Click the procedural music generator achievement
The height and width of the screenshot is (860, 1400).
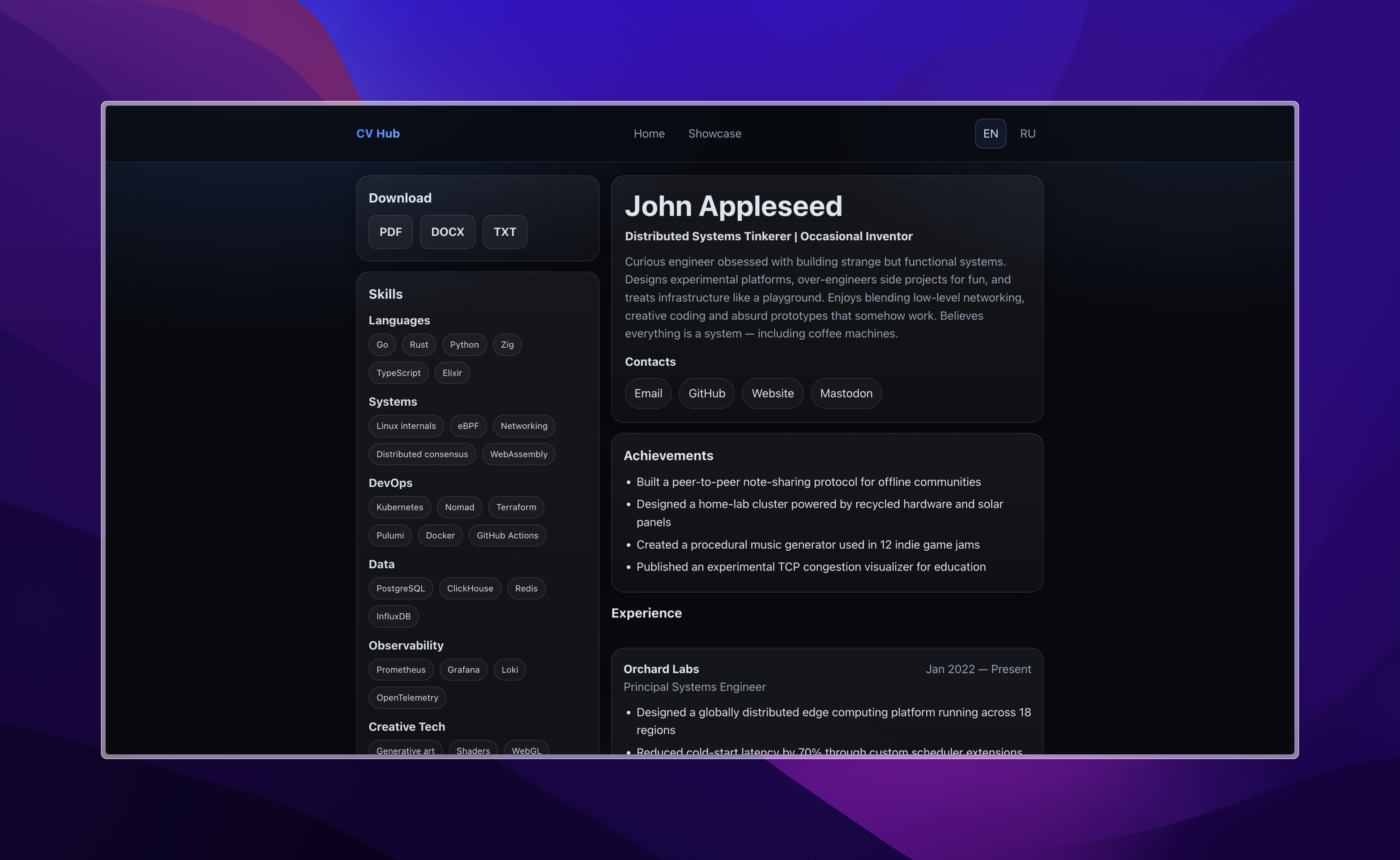(808, 545)
